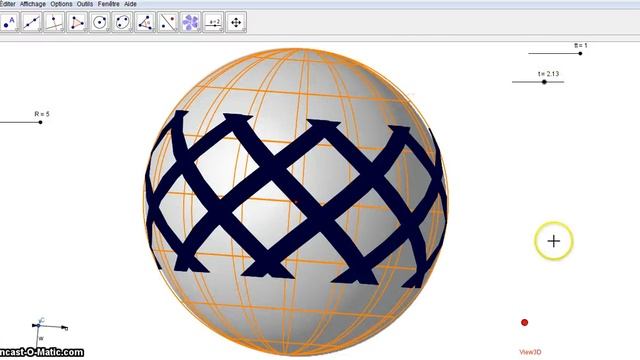640x360 pixels.
Task: Open the Affichage menu
Action: (x=33, y=4)
